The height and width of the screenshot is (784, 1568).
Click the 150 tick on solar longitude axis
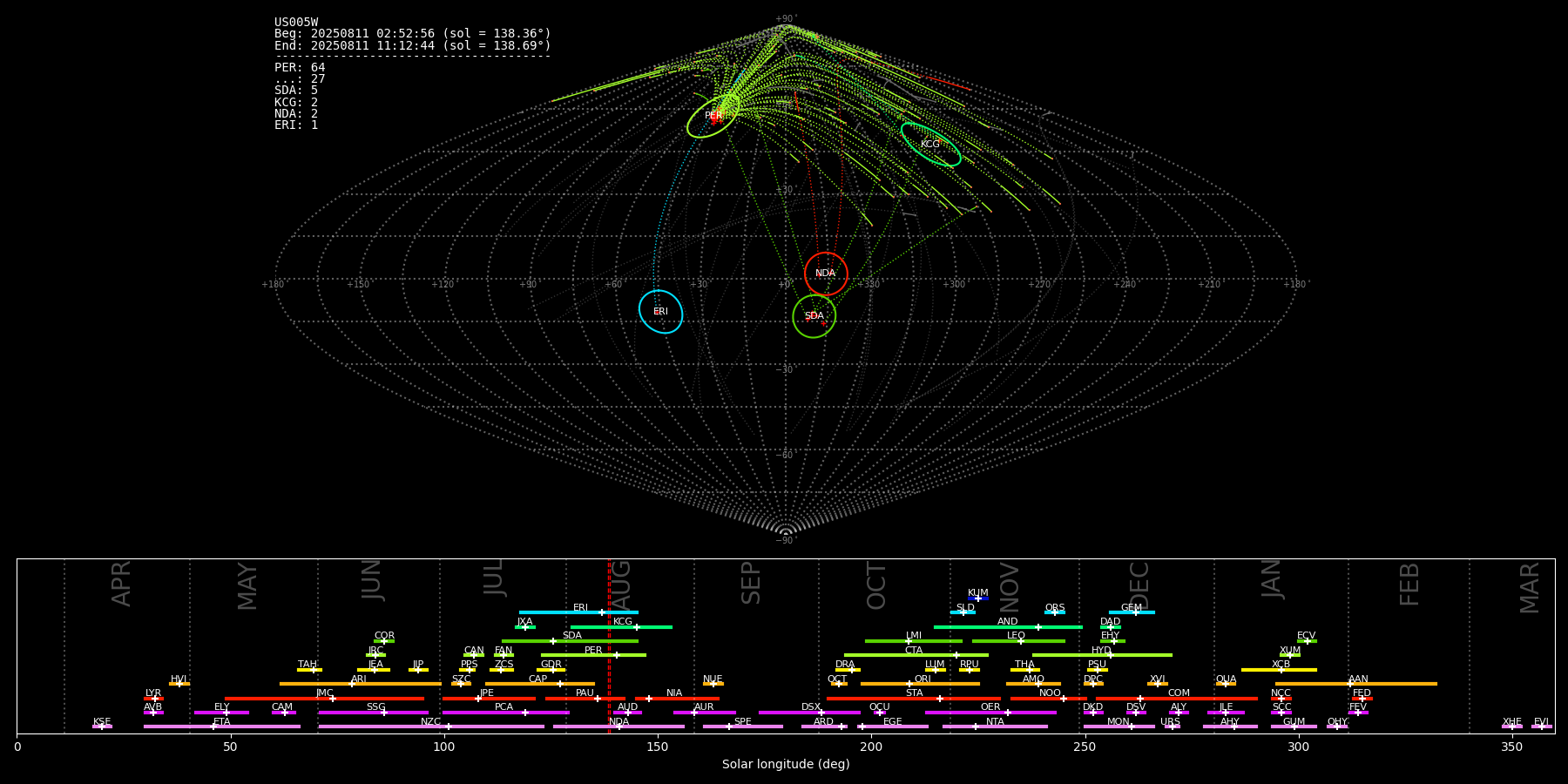(658, 747)
